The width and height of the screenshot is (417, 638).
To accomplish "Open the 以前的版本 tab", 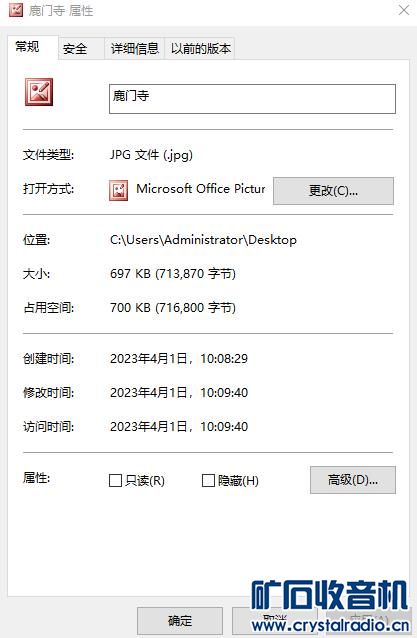I will click(200, 49).
